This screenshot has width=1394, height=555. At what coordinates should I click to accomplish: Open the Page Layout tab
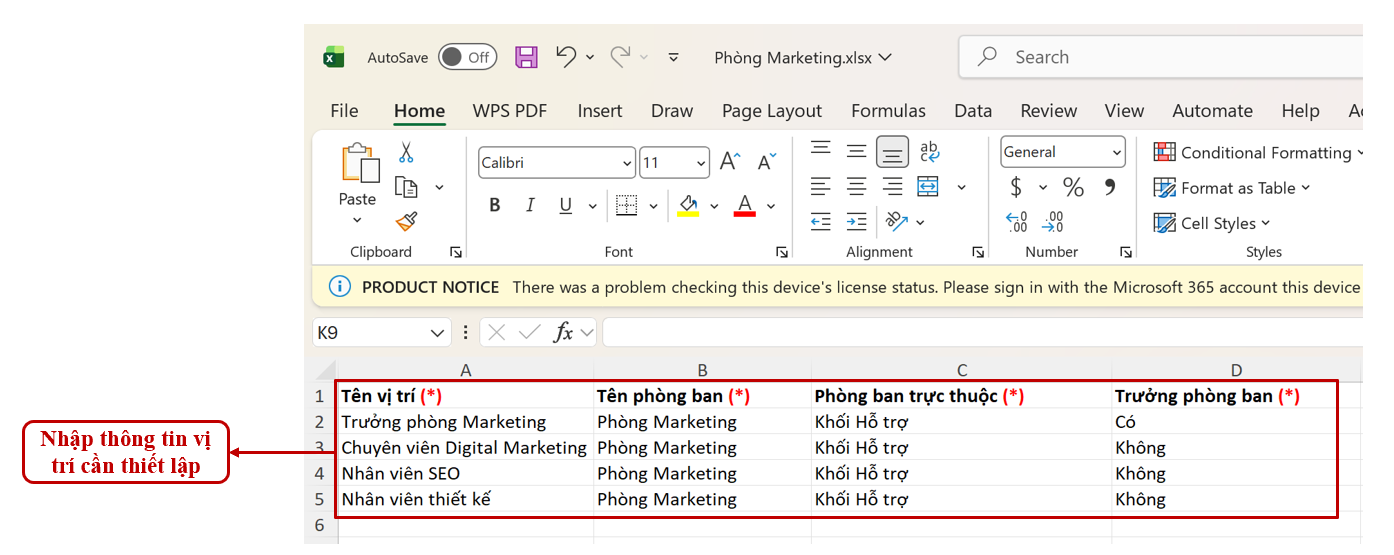coord(771,111)
